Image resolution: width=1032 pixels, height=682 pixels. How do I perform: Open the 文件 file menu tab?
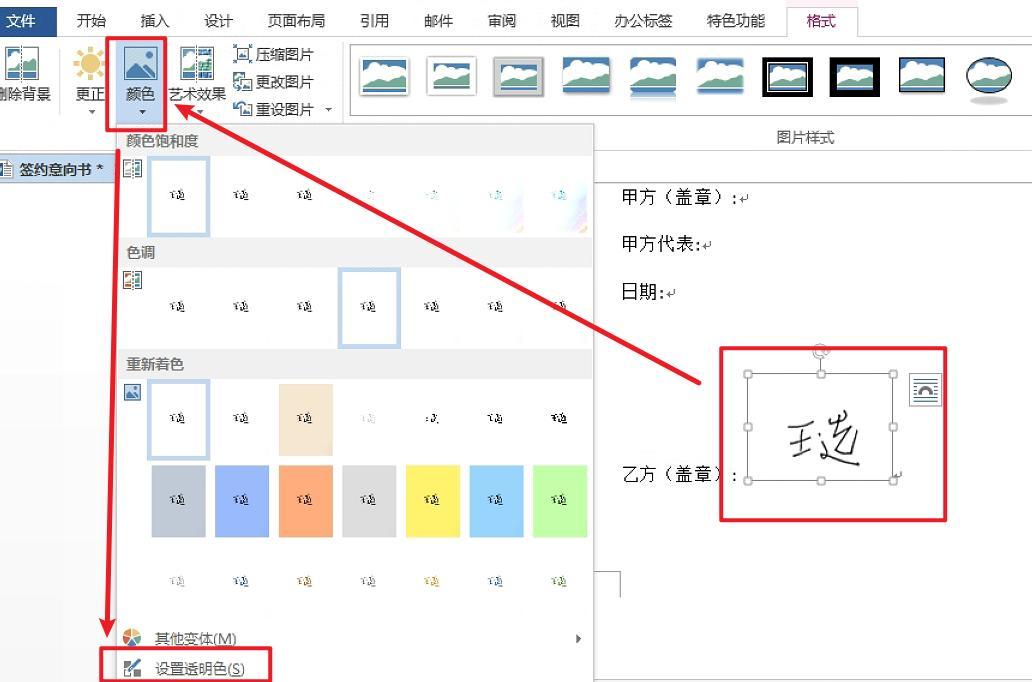click(x=26, y=20)
